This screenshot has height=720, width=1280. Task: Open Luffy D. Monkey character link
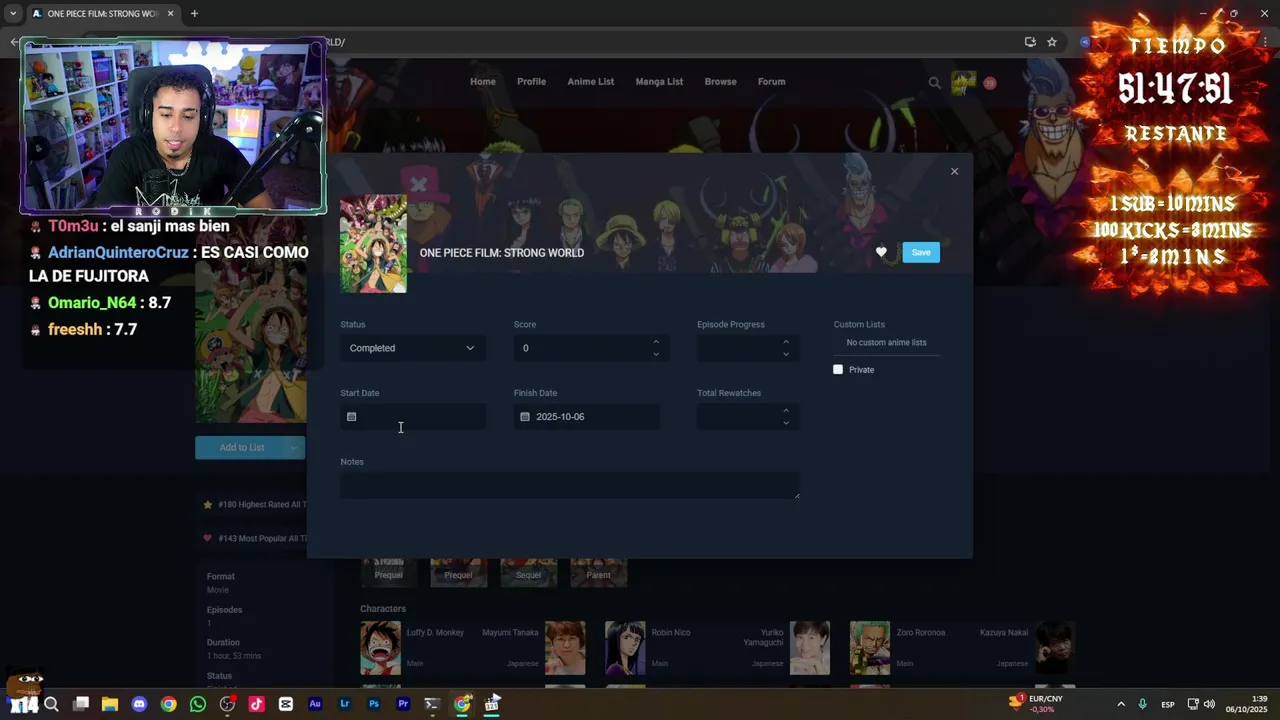coord(435,633)
